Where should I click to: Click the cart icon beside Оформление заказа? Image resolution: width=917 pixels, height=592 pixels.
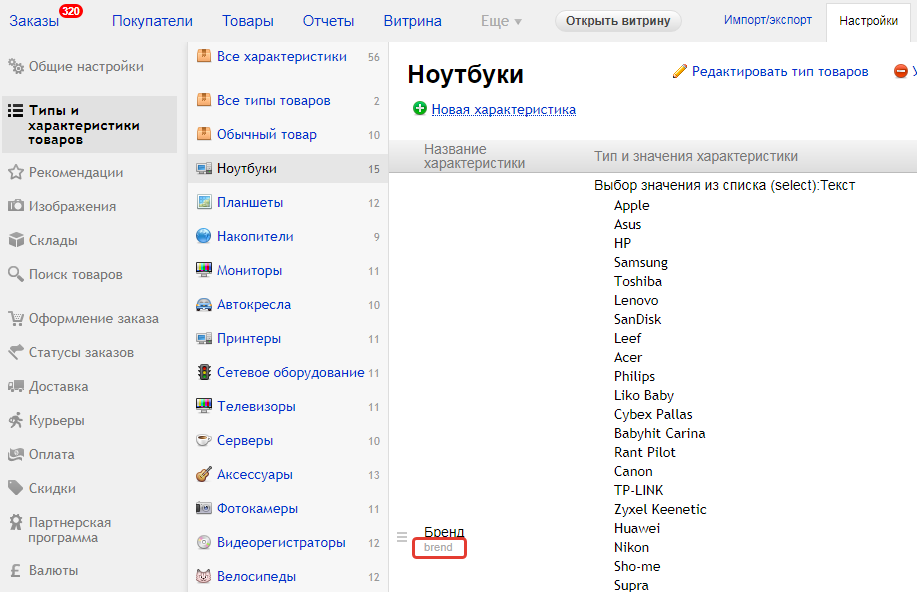click(16, 318)
